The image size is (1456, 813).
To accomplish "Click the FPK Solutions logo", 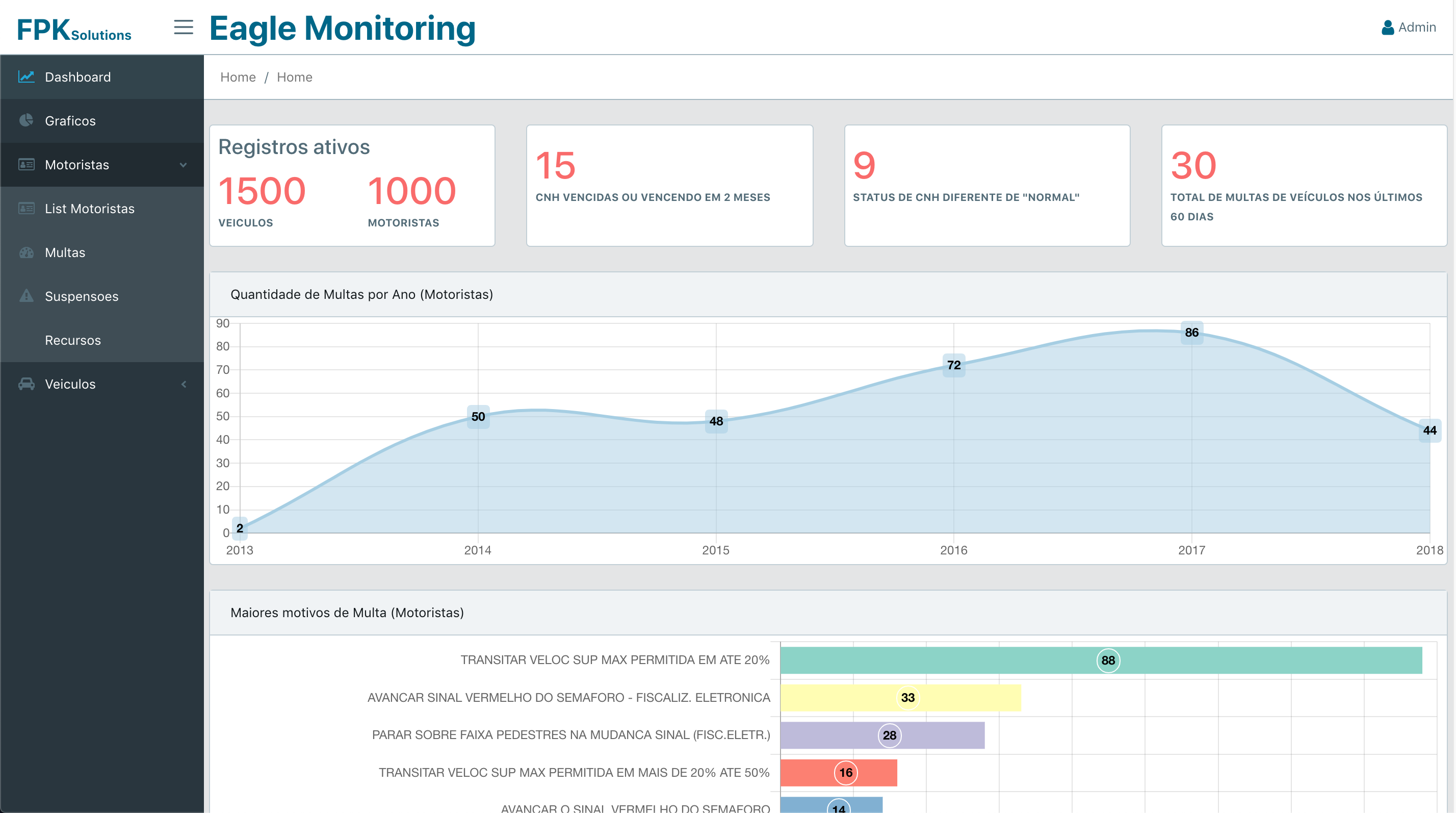I will coord(73,30).
